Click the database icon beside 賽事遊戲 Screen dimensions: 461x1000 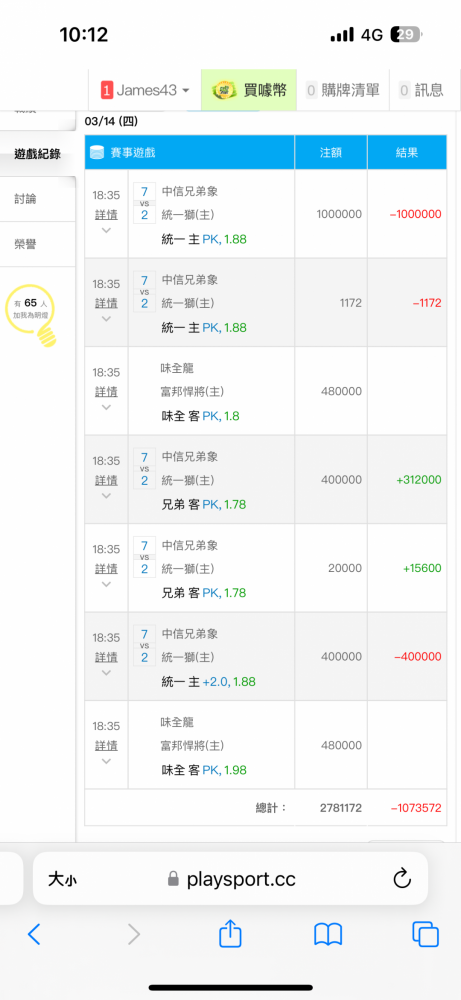click(x=98, y=153)
